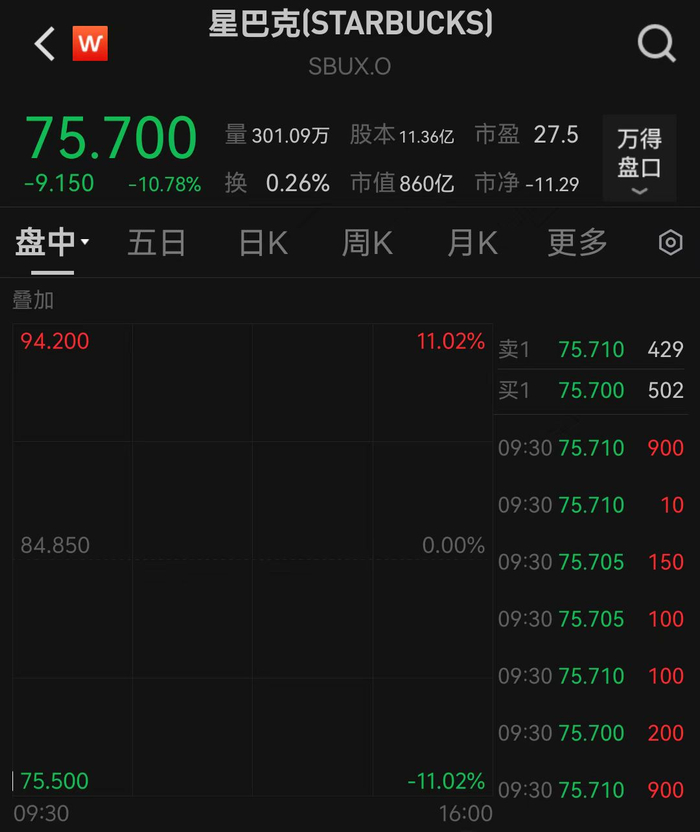
Task: Tap the 叠加 overlay button
Action: (x=33, y=300)
